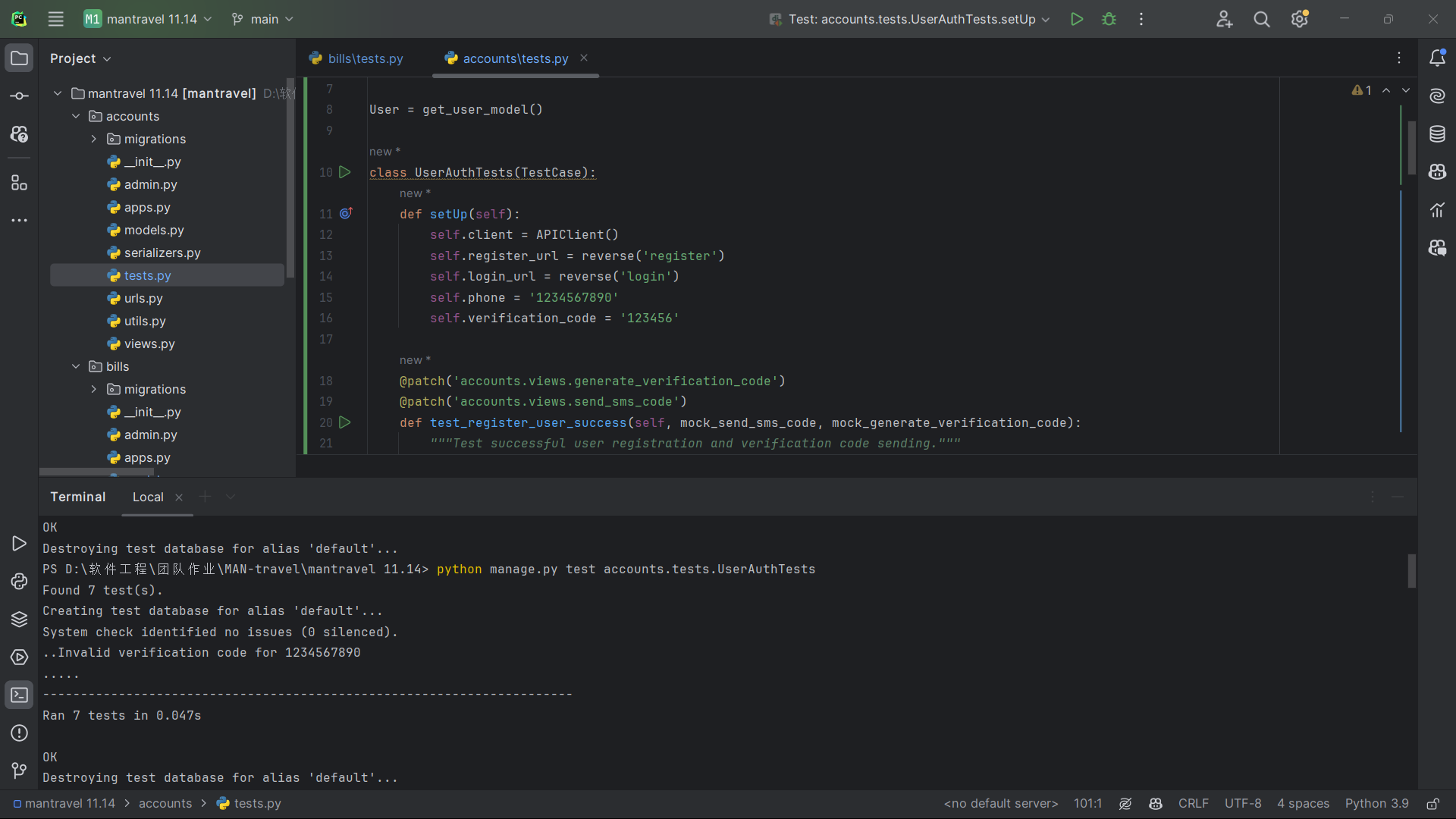Open the Commit tool window
The image size is (1456, 819).
pyautogui.click(x=19, y=96)
